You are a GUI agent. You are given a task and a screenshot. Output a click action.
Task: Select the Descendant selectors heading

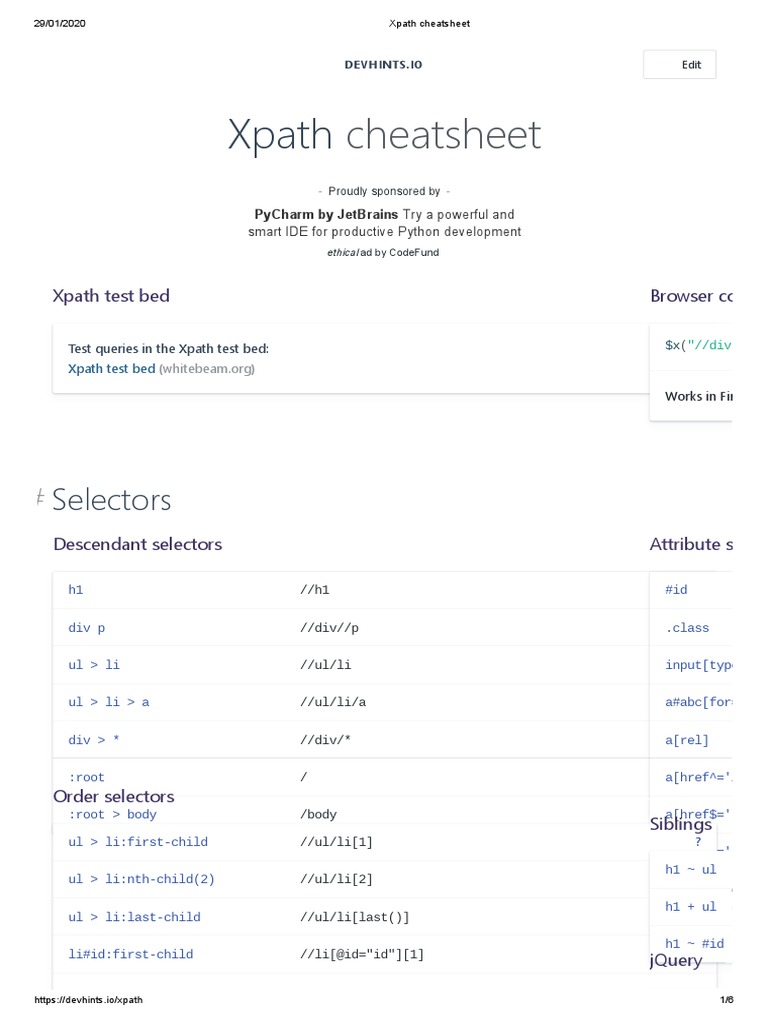(x=137, y=544)
